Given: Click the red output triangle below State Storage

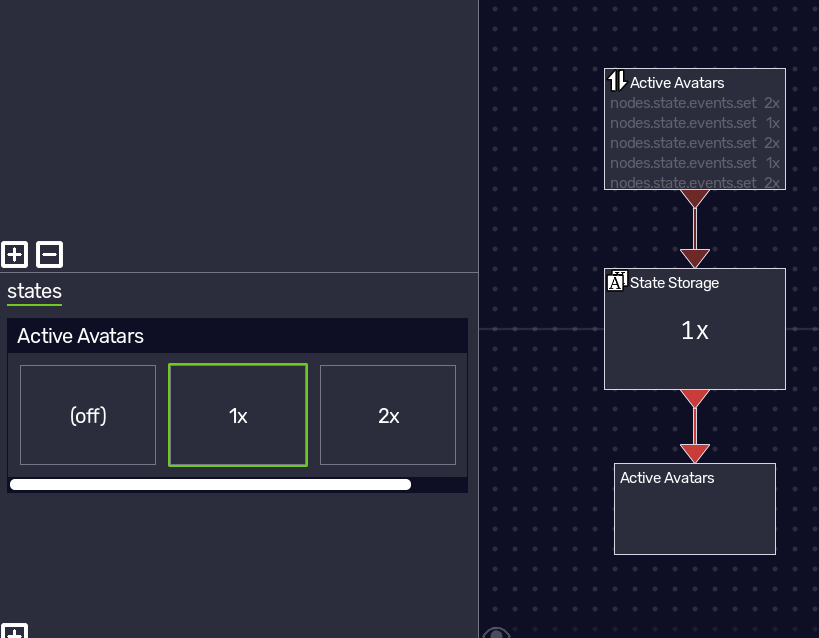Looking at the screenshot, I should tap(695, 399).
